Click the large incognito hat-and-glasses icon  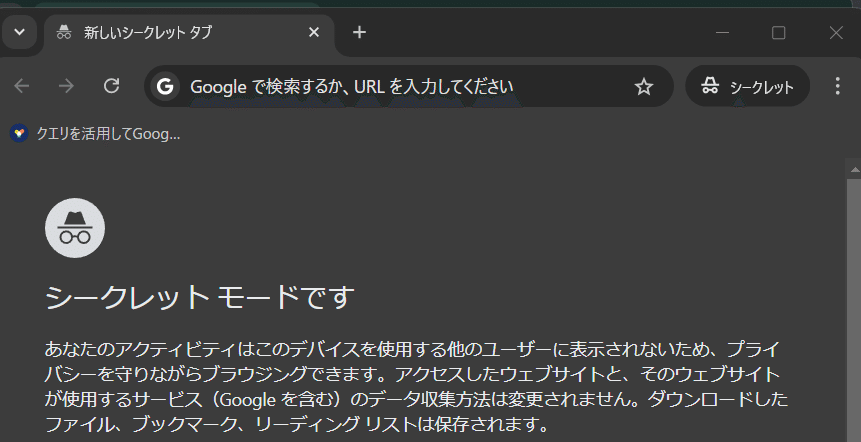(x=75, y=228)
